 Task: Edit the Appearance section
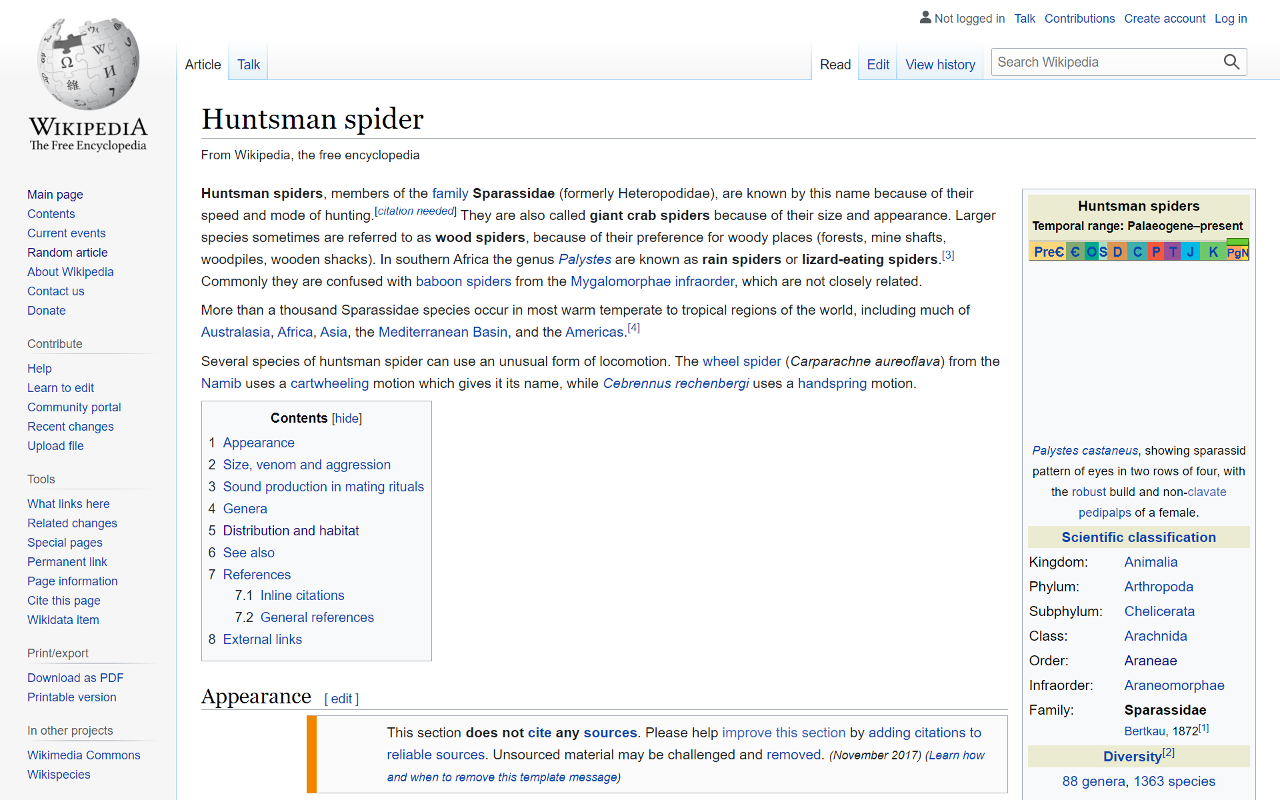[341, 699]
